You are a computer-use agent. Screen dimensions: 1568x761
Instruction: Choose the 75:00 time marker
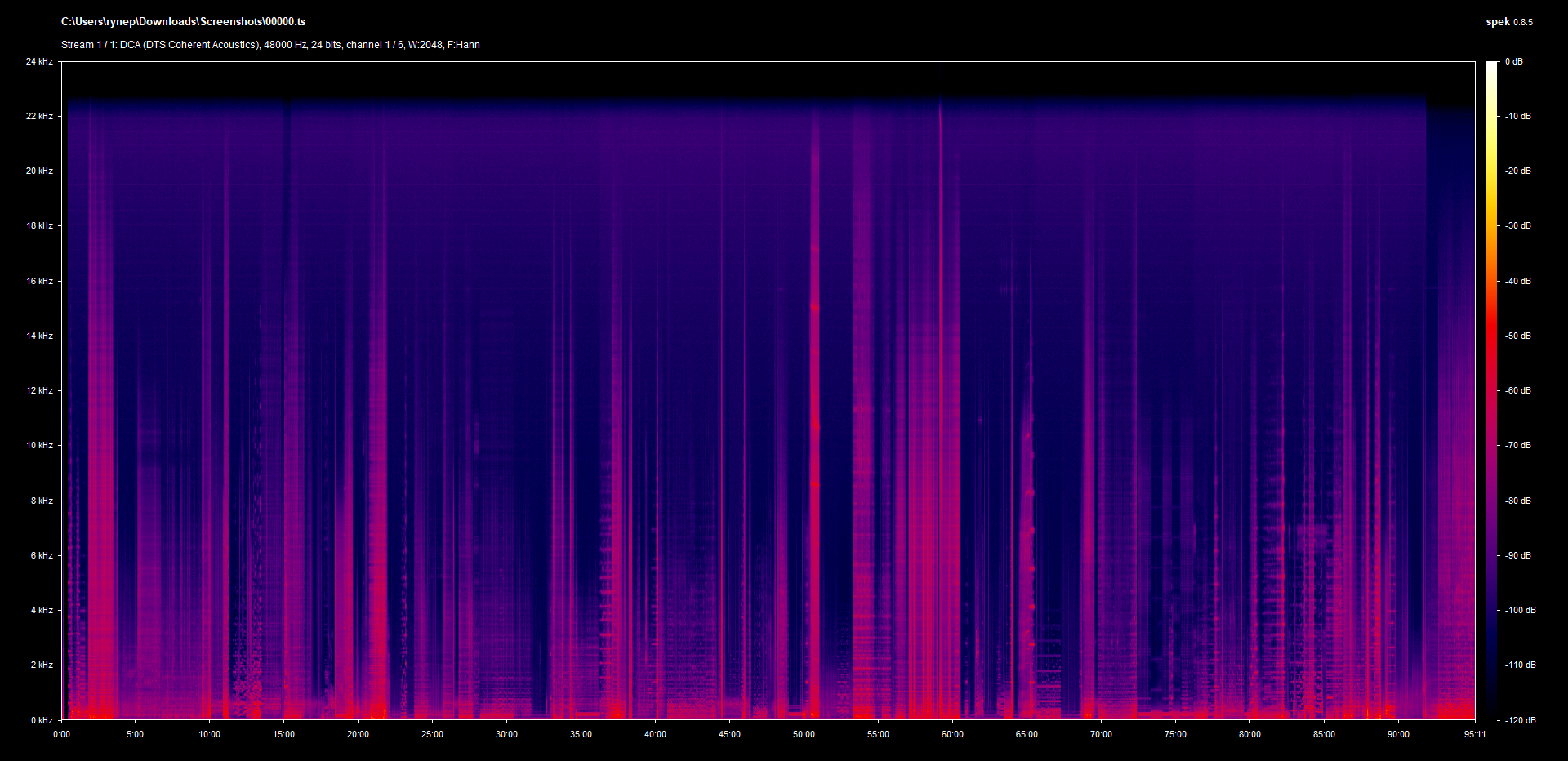coord(1175,734)
